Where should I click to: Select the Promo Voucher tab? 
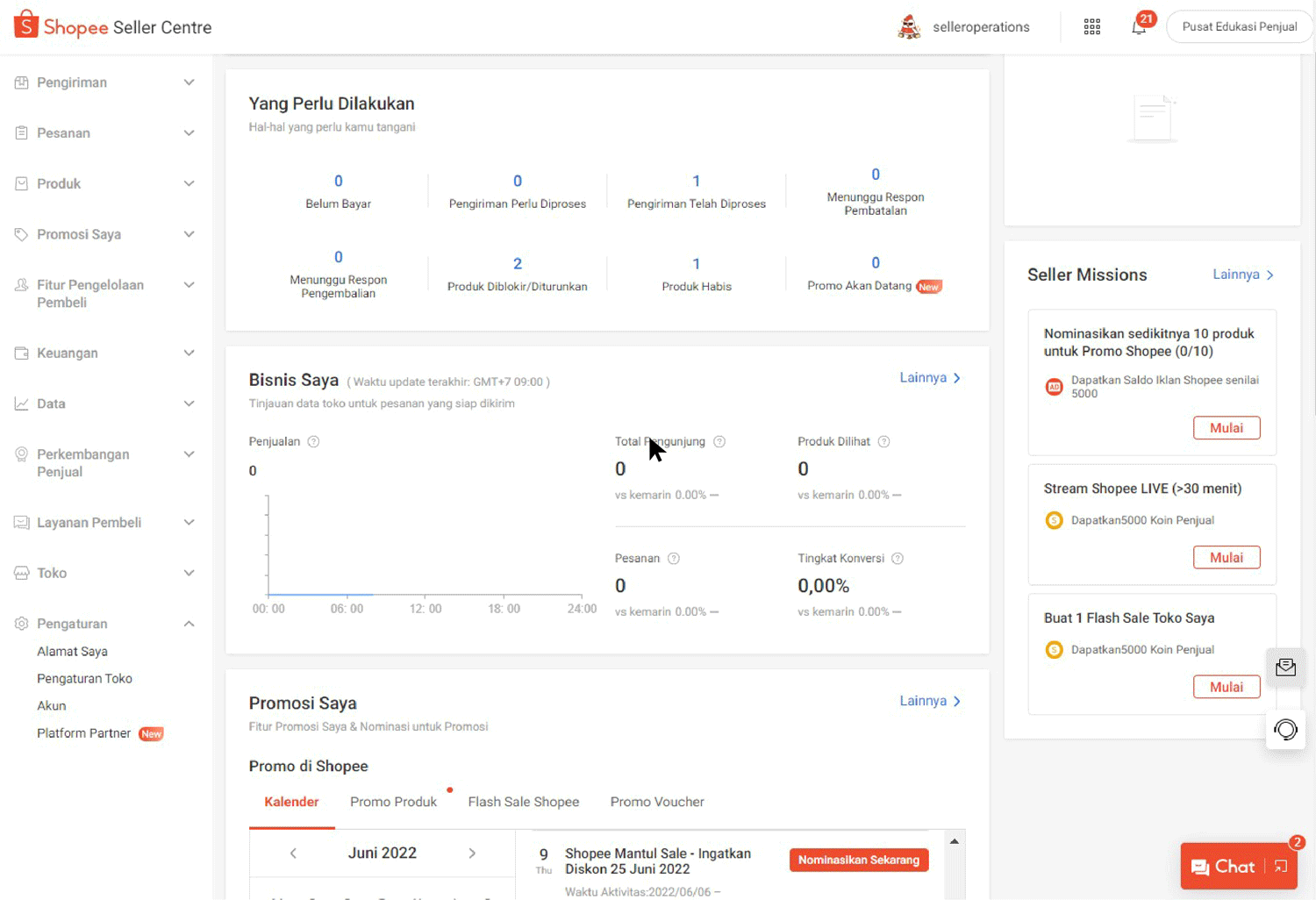657,802
